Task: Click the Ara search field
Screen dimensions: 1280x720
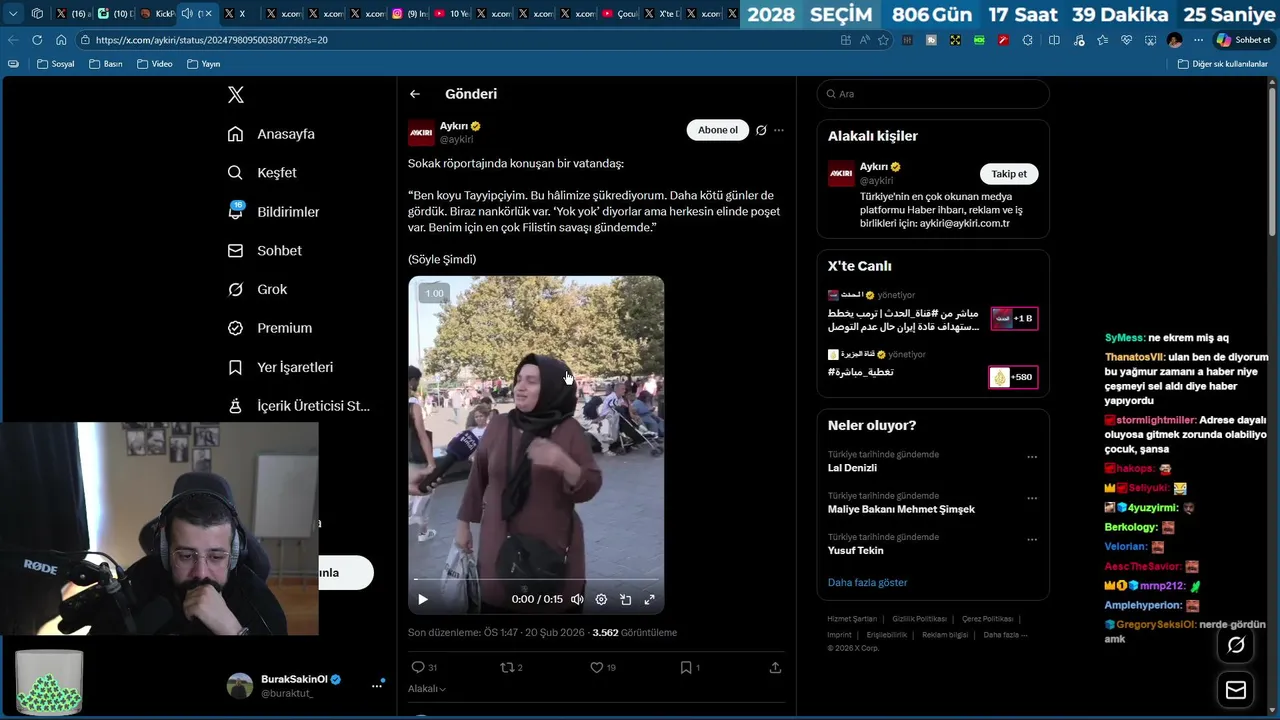Action: coord(933,94)
